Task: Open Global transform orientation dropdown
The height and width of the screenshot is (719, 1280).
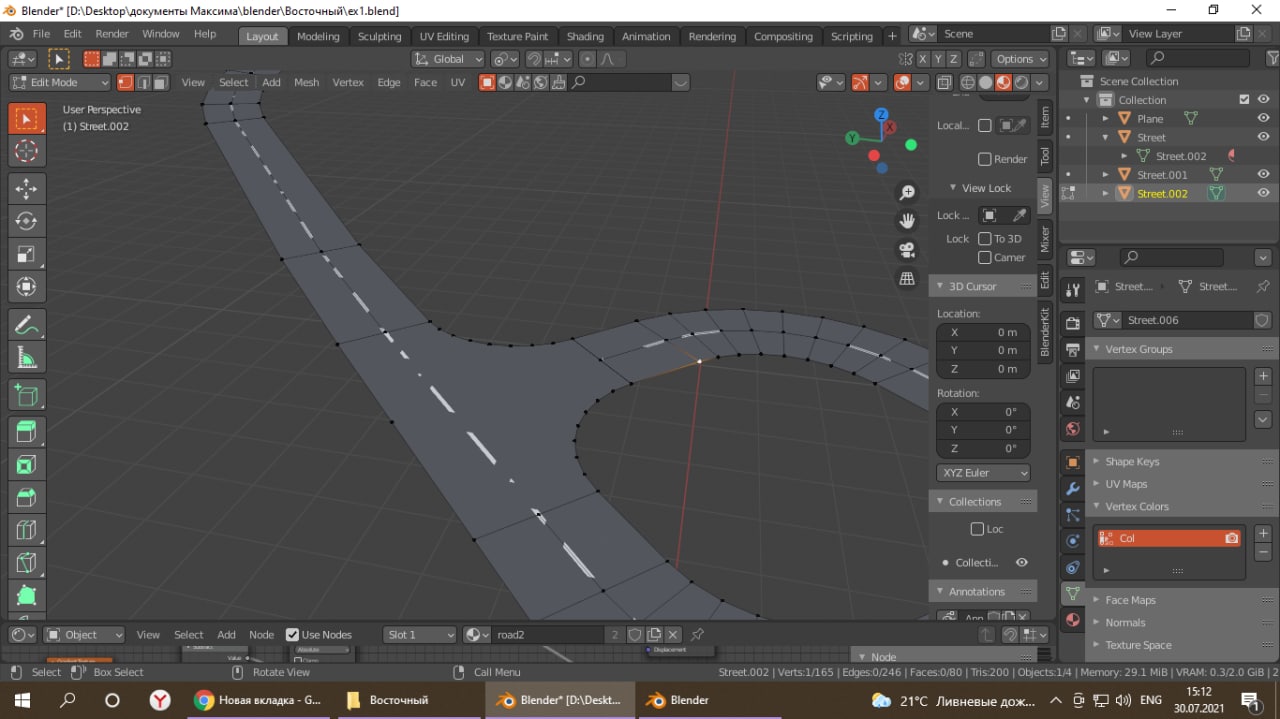Action: [448, 59]
